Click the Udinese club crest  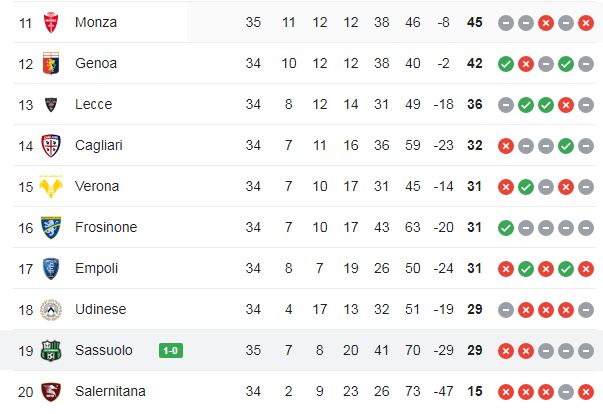(51, 310)
